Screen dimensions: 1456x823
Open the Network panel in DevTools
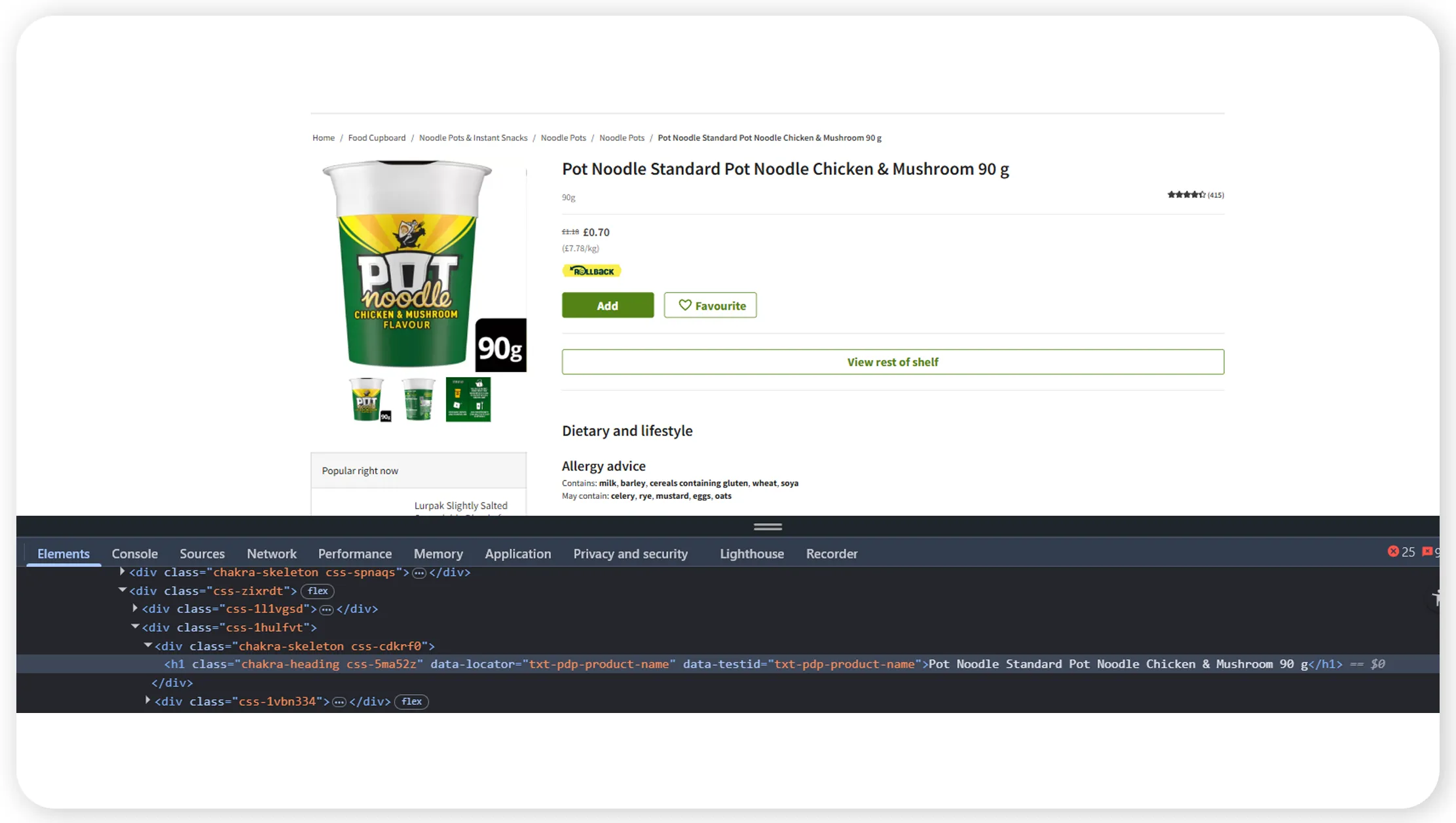[272, 553]
